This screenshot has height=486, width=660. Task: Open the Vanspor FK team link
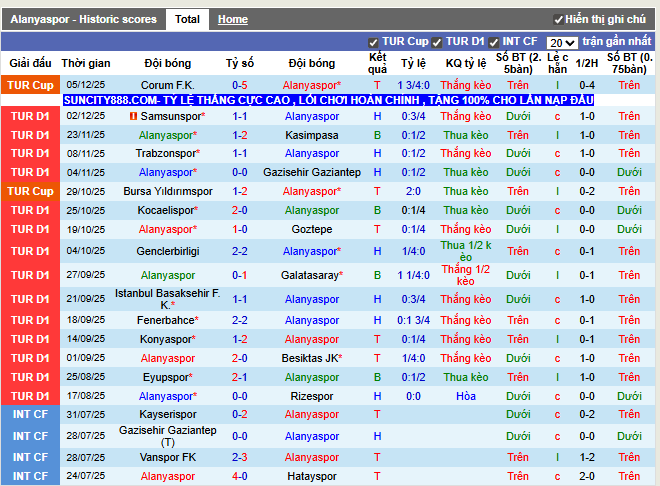[x=168, y=457]
